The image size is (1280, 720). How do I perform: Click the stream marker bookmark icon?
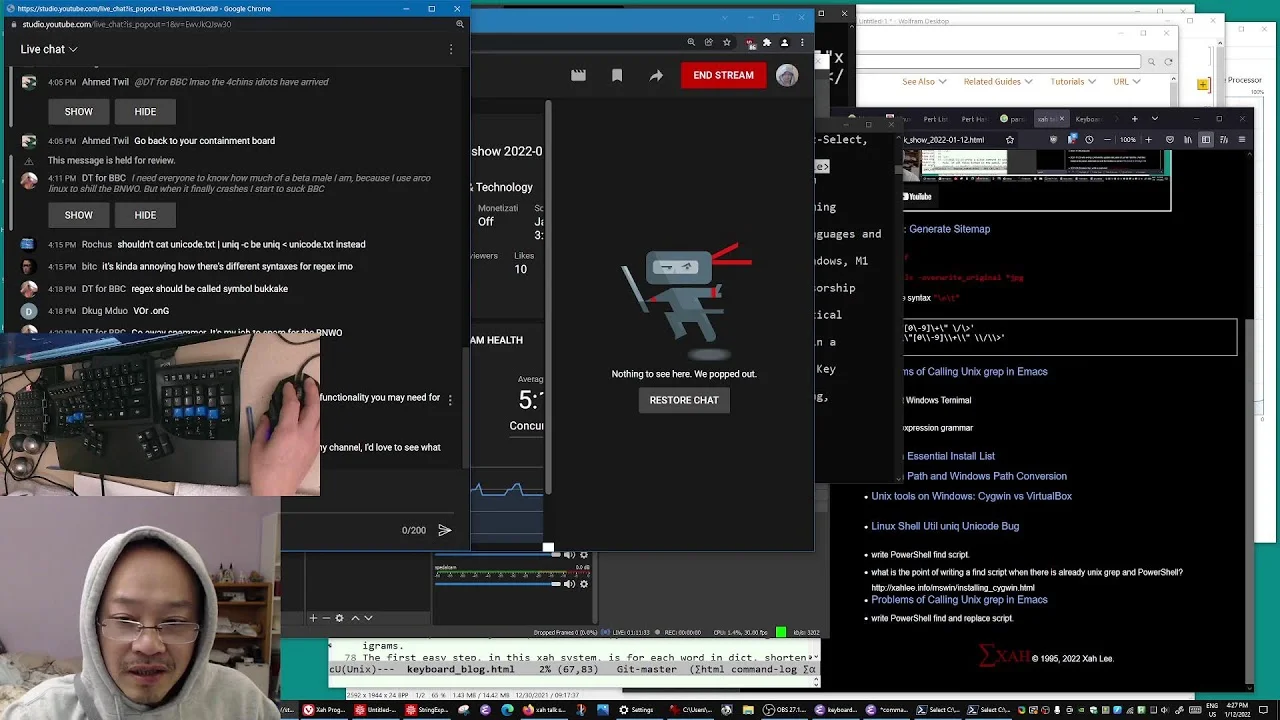617,75
